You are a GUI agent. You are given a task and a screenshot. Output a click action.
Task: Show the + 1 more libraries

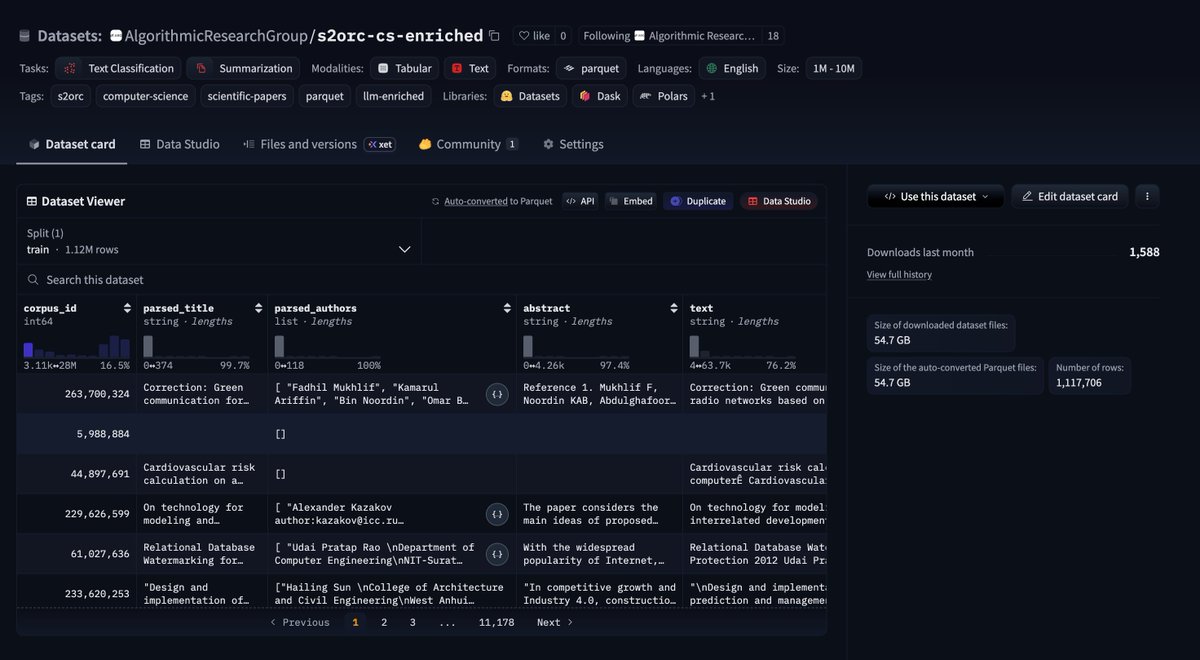(x=708, y=96)
